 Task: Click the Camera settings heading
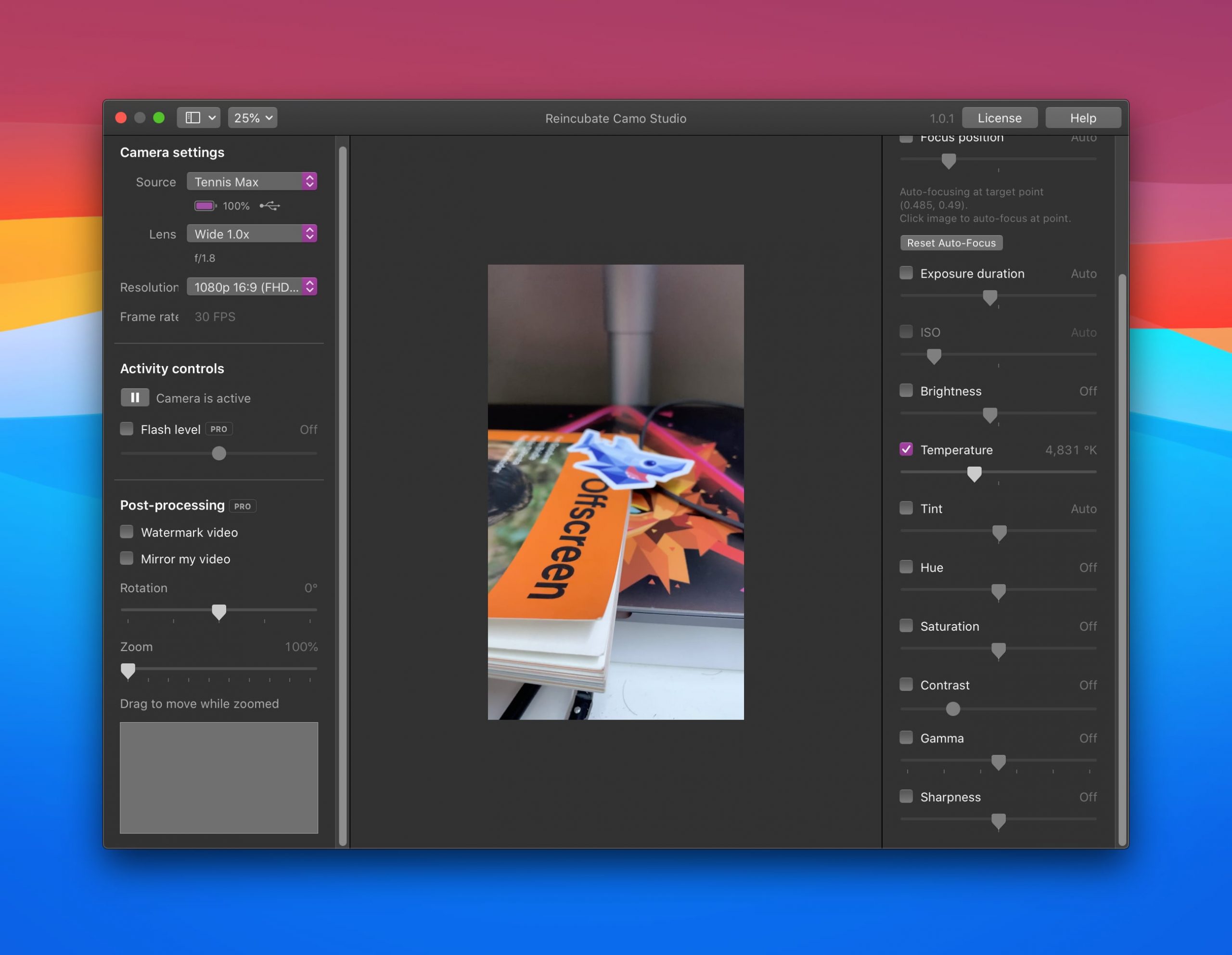pyautogui.click(x=172, y=153)
